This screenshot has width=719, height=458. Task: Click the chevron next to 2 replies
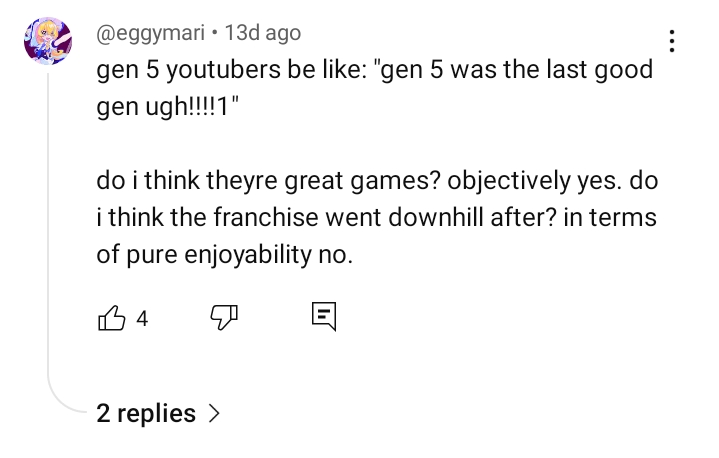click(x=213, y=413)
